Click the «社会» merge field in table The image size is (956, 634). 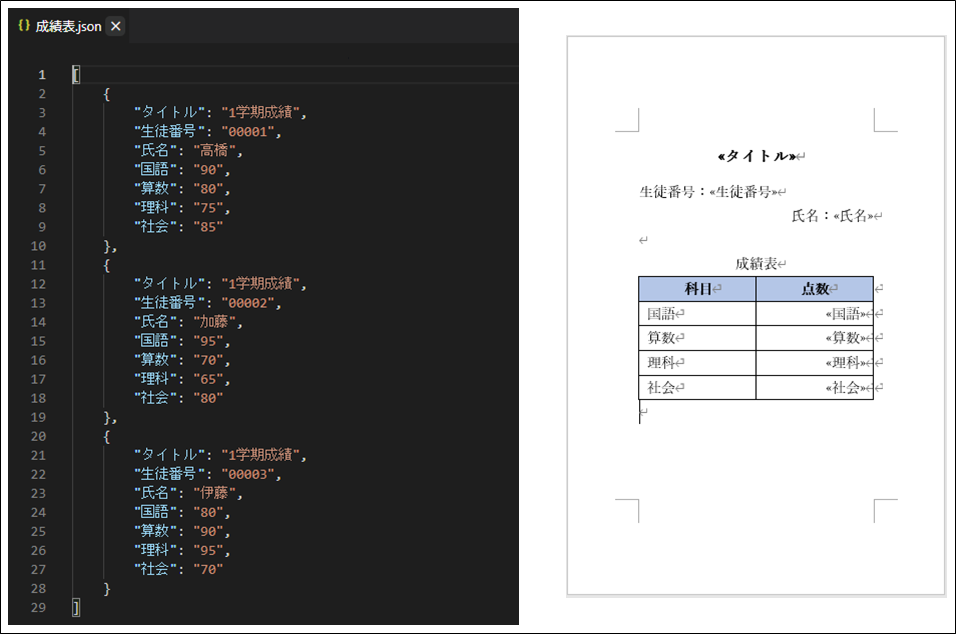(846, 387)
